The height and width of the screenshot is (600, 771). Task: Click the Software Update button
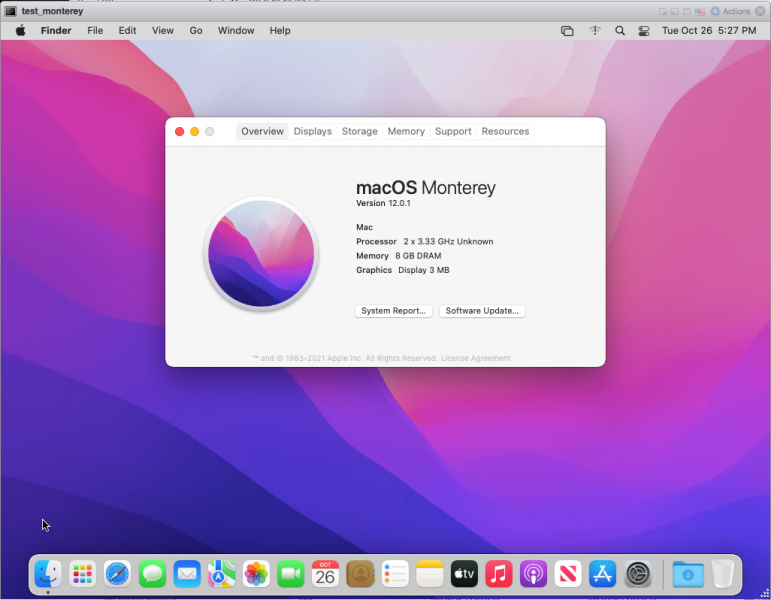tap(482, 311)
